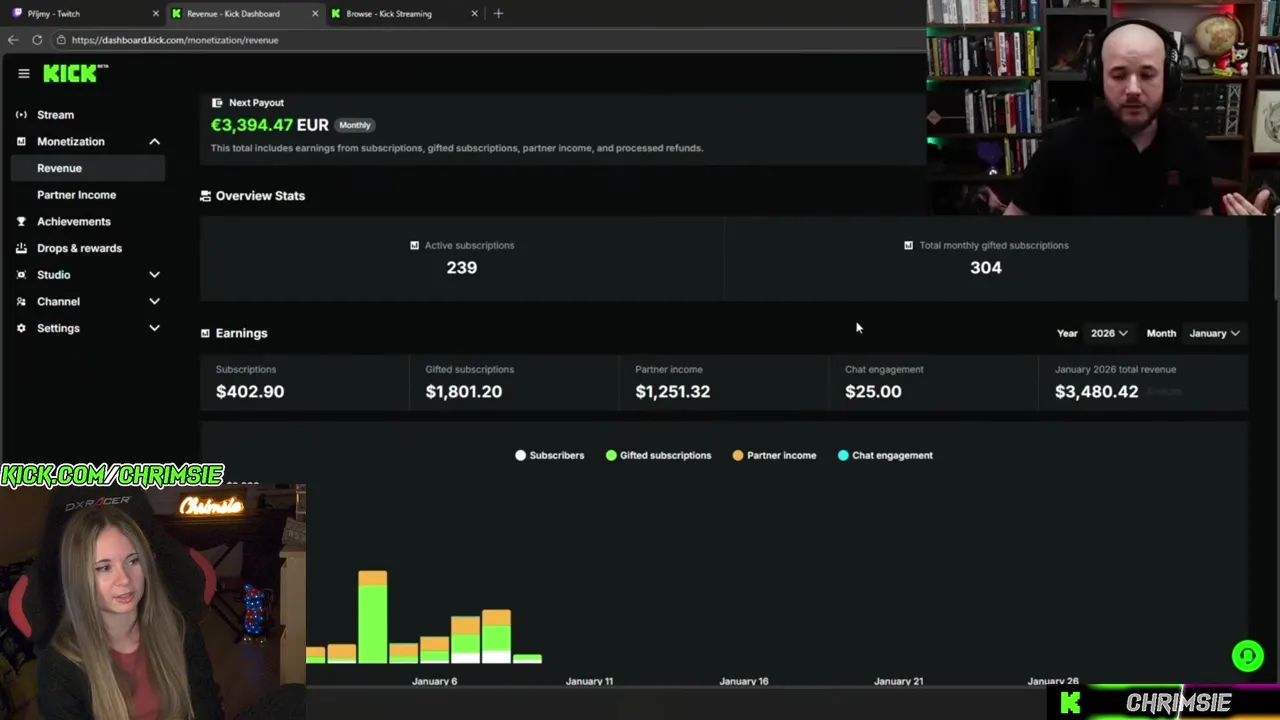
Task: Toggle Gifted subscriptions series in legend
Action: tap(658, 455)
